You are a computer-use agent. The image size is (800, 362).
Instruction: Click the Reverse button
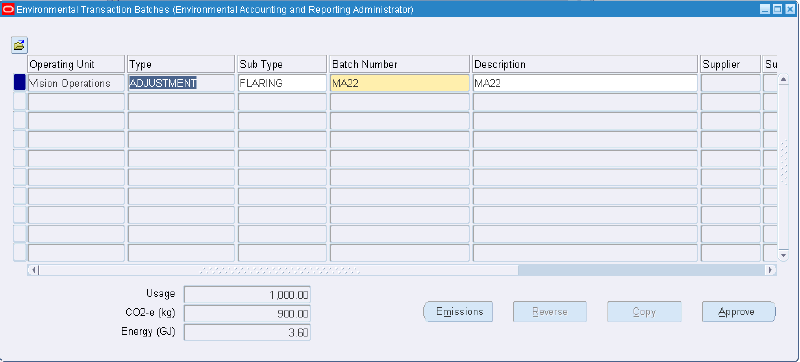pos(549,312)
